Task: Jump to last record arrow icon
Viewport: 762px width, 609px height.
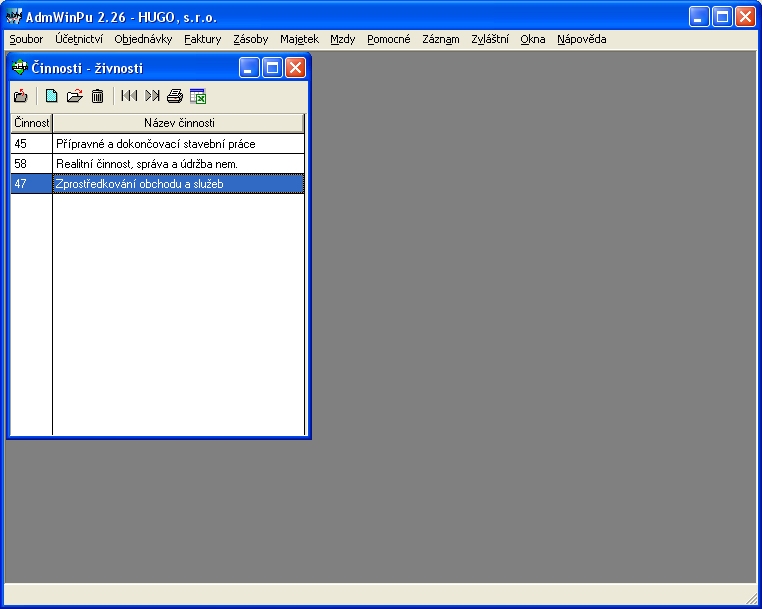Action: click(152, 96)
